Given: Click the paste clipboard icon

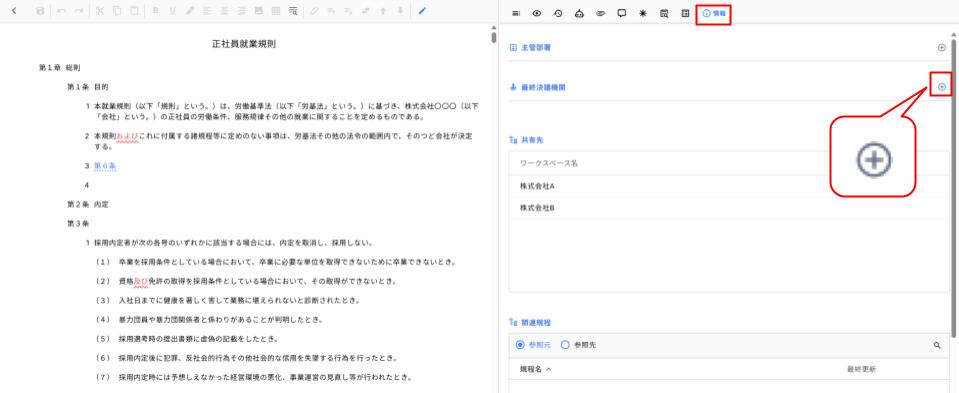Looking at the screenshot, I should (134, 11).
